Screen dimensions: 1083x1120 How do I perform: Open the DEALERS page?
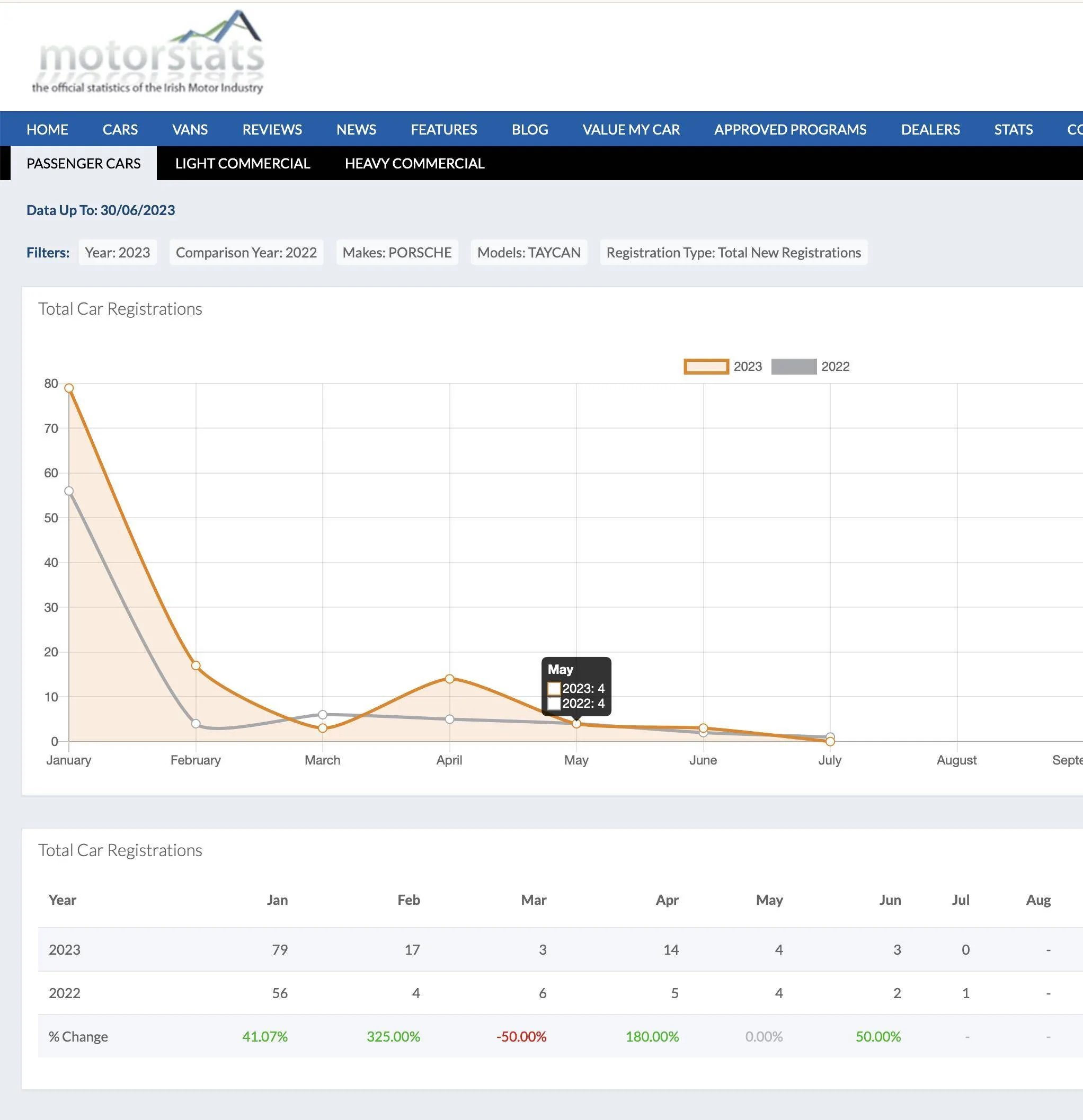[x=930, y=130]
